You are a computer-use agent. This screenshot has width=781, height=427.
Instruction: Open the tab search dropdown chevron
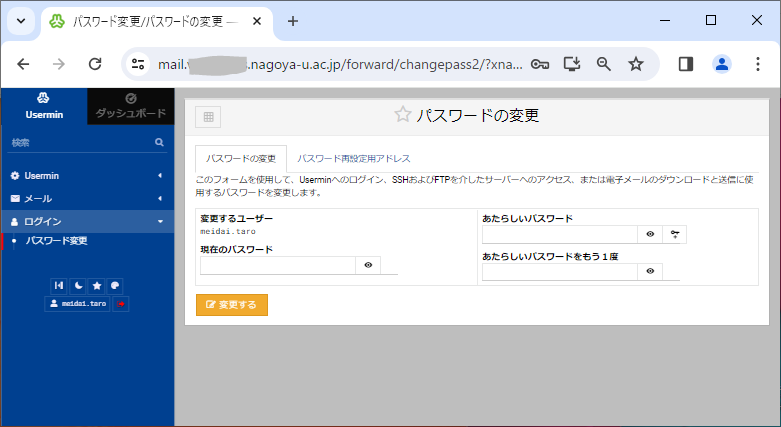tap(21, 21)
